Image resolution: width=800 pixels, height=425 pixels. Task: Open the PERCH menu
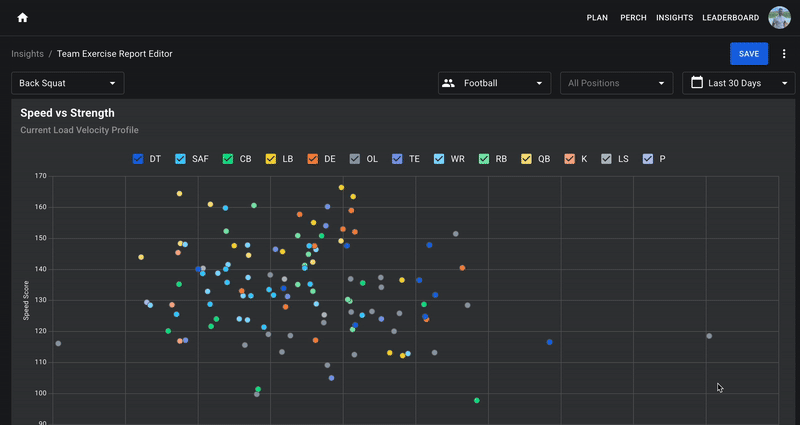tap(633, 18)
